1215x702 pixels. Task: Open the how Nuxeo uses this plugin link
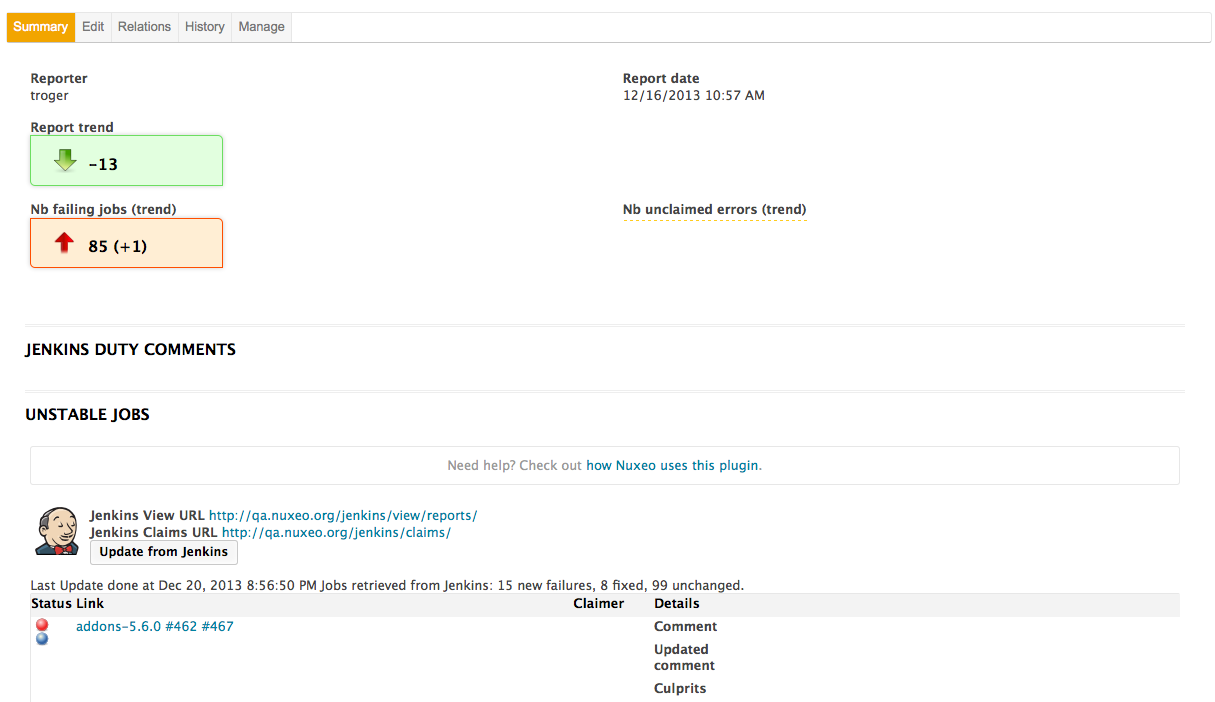(x=672, y=465)
